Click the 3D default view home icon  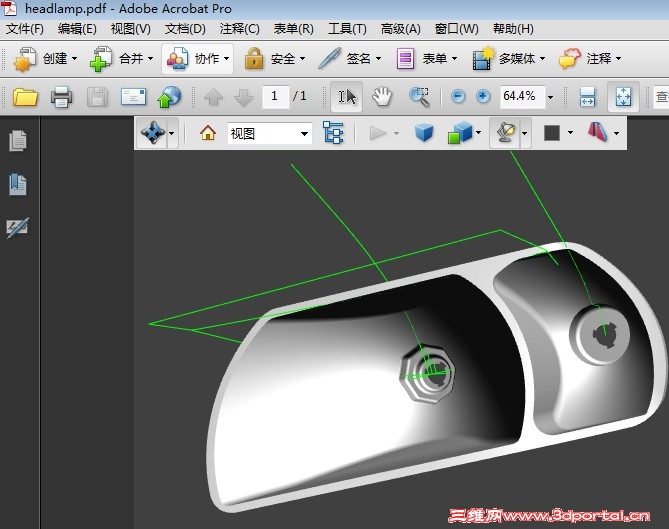pos(208,133)
